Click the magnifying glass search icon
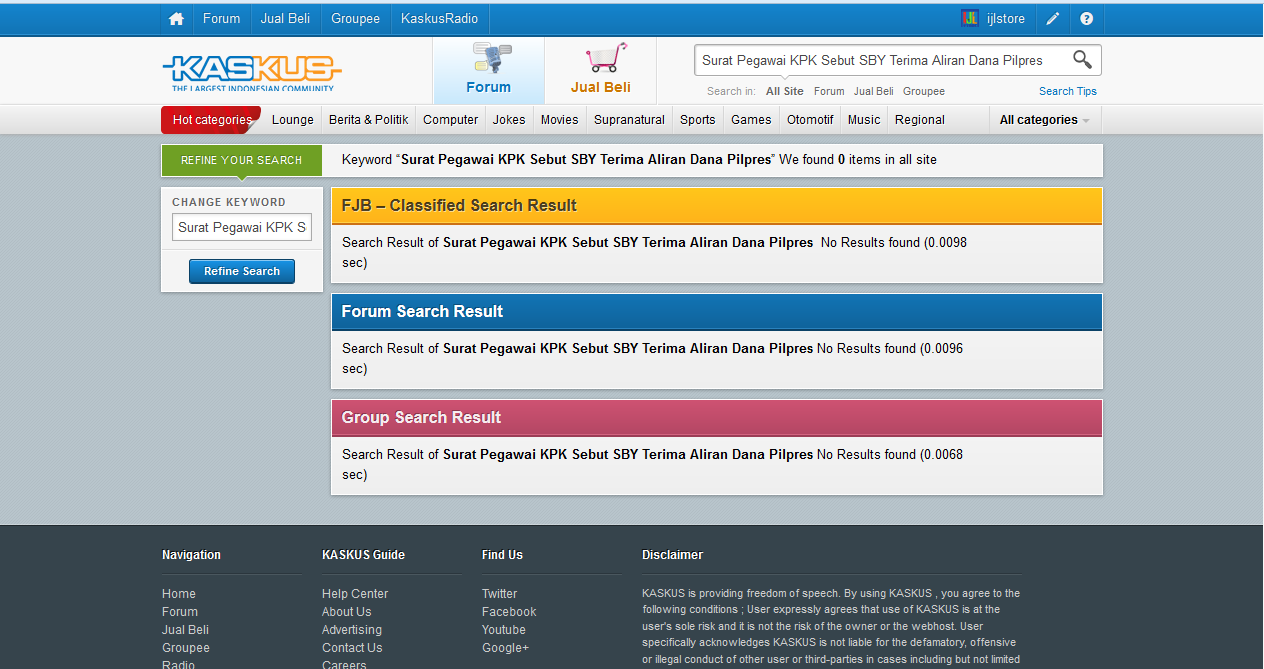 [1082, 60]
